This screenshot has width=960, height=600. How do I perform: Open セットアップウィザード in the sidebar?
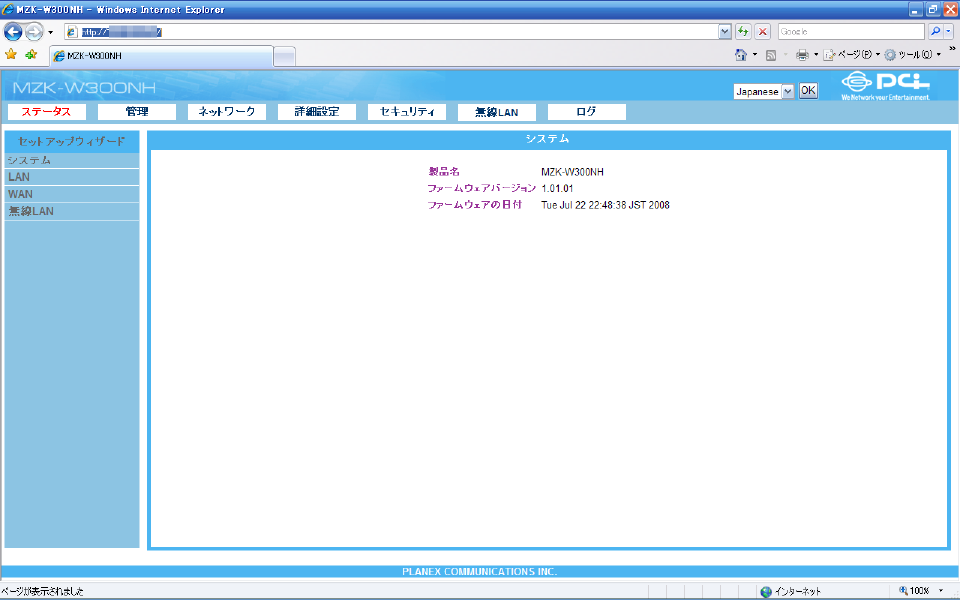pos(72,141)
